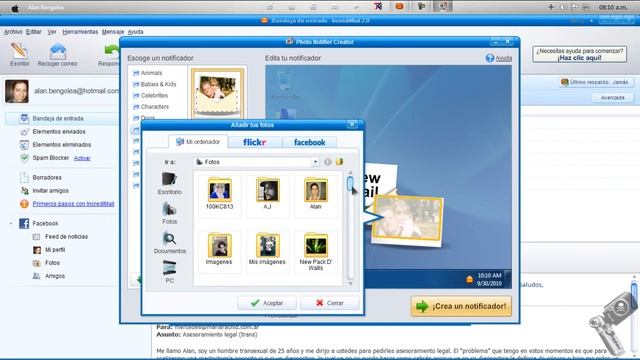
Task: Open Feed de noticias item
Action: coord(66,237)
